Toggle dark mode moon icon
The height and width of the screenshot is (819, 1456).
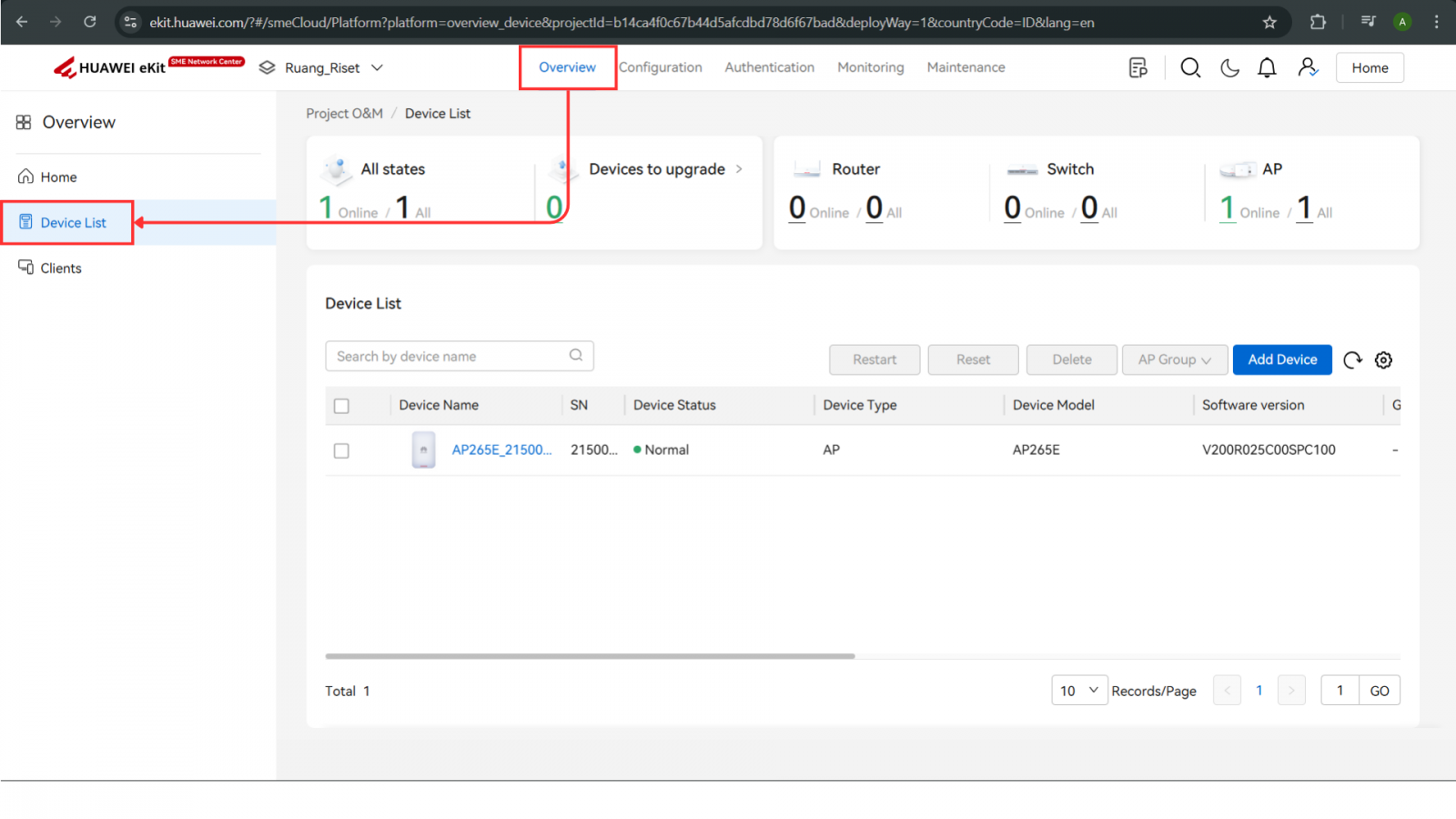point(1229,68)
